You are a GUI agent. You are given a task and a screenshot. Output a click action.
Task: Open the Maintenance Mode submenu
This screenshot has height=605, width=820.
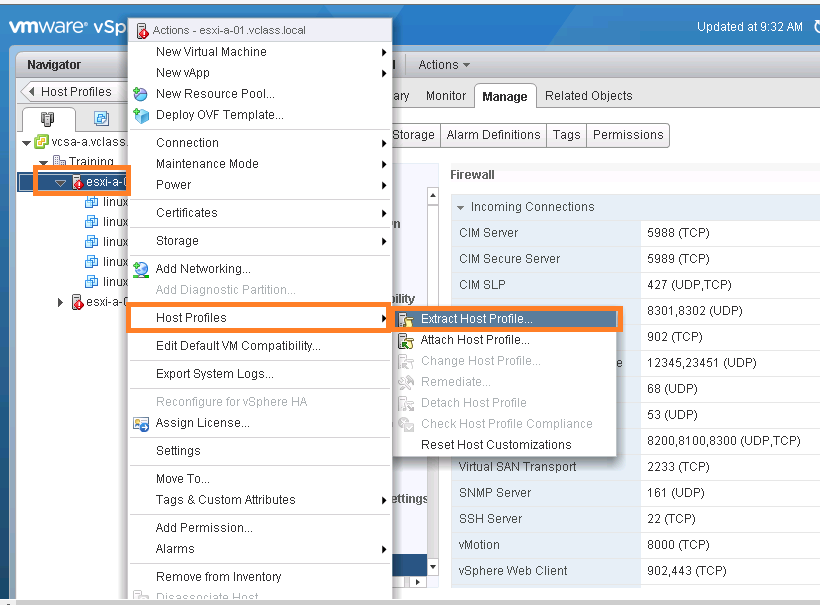(x=260, y=164)
